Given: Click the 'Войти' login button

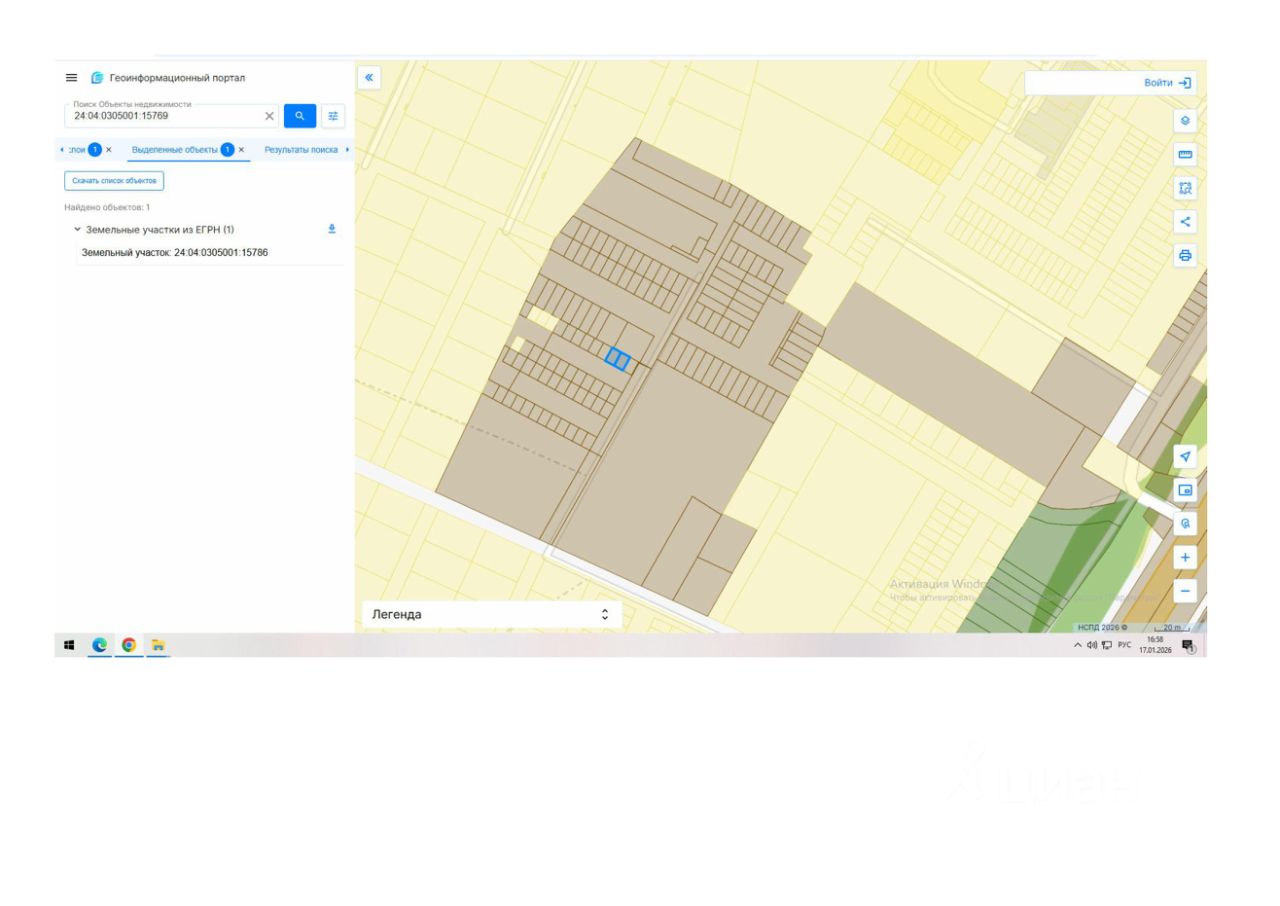Looking at the screenshot, I should [1166, 83].
